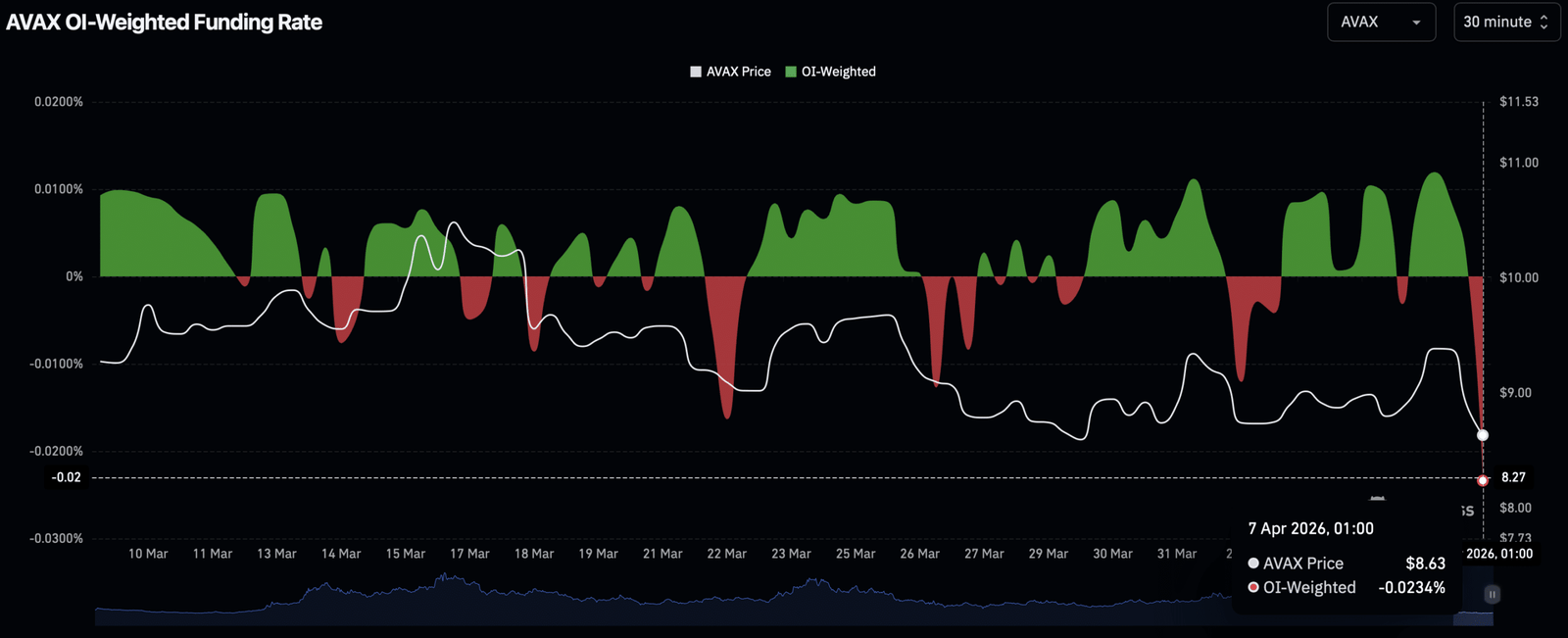Click the 10 Mar date axis label
1568x638 pixels.
[x=148, y=554]
